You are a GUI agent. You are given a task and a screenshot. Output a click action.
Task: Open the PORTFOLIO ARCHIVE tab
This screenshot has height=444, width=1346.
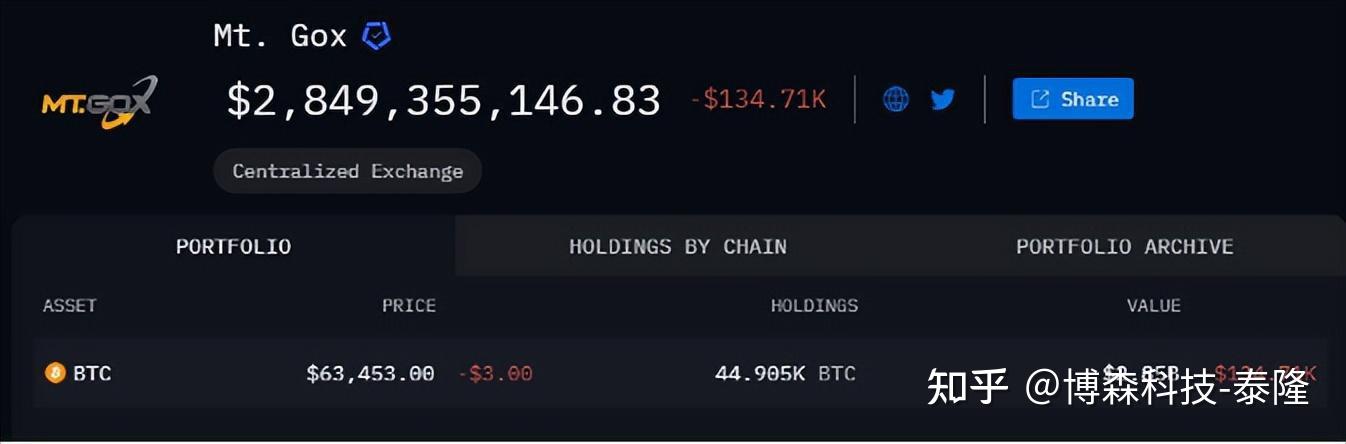click(x=1124, y=246)
